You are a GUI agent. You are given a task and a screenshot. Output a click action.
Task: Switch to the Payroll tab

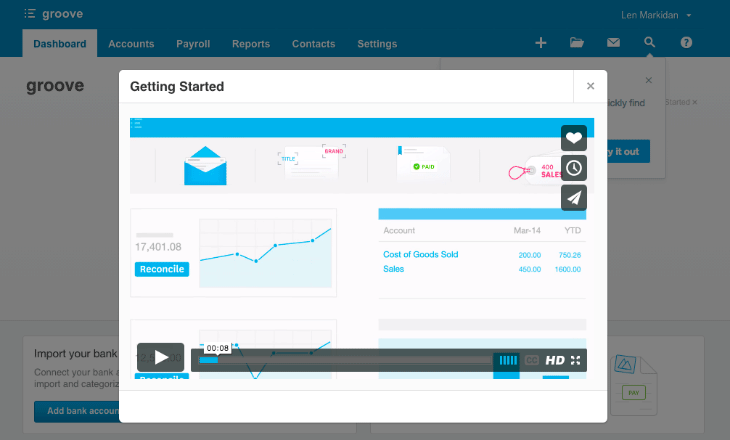193,44
